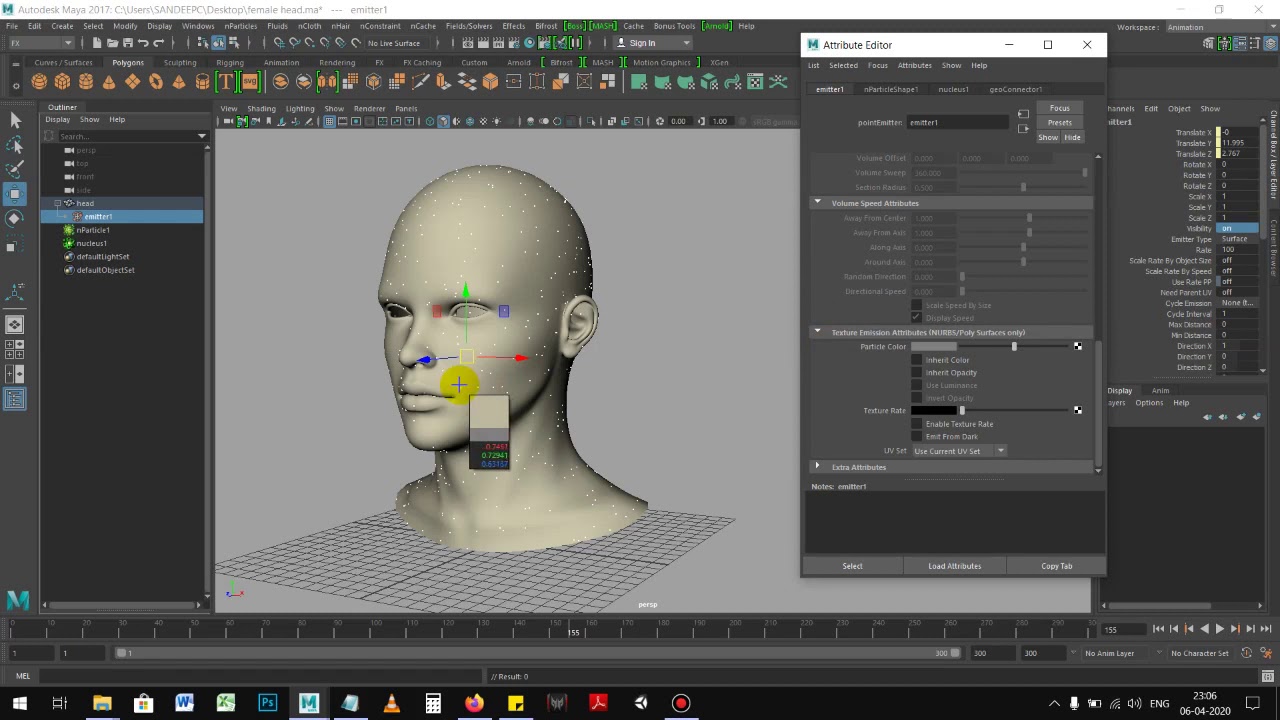The height and width of the screenshot is (720, 1280).
Task: Open Photoshop from the Windows taskbar
Action: (x=267, y=703)
